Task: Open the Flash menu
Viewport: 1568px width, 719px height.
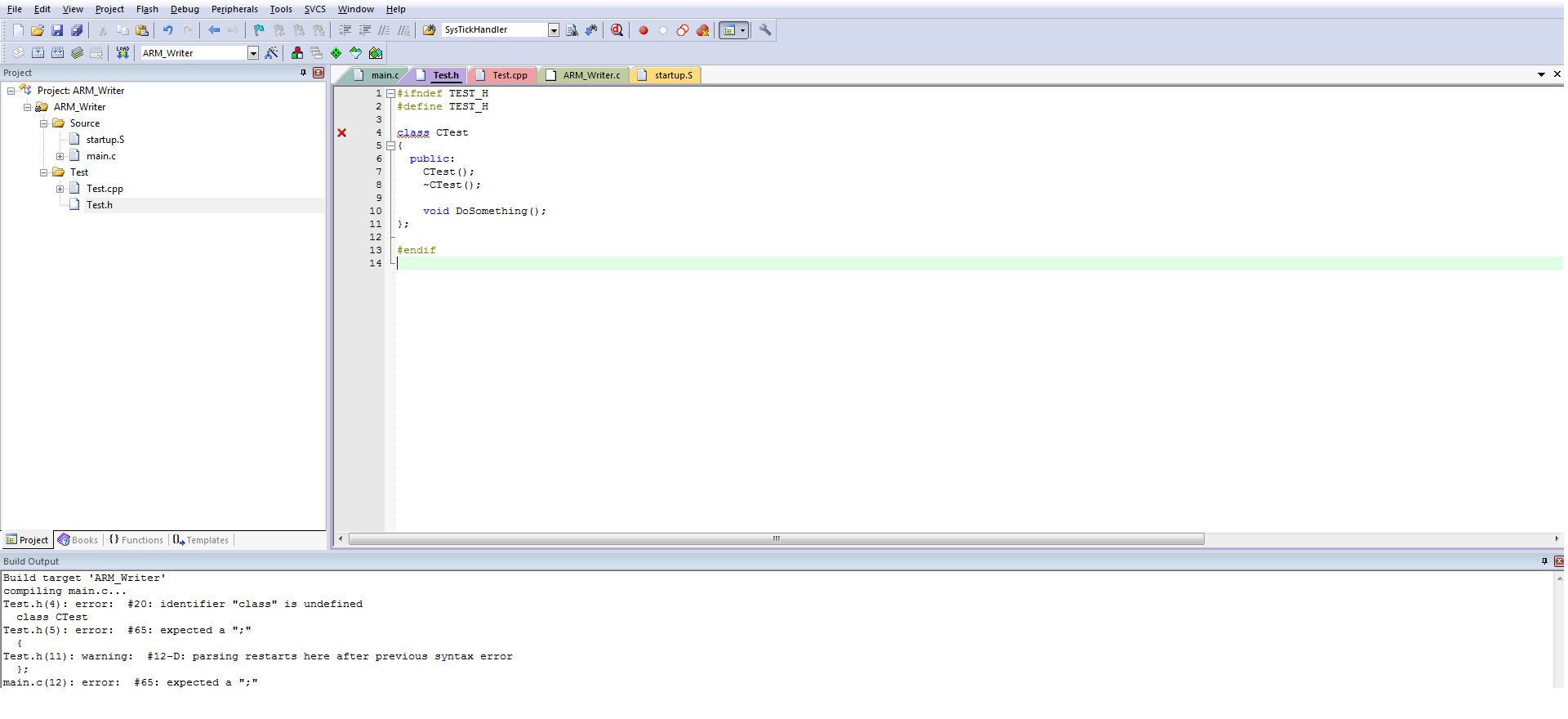Action: 147,9
